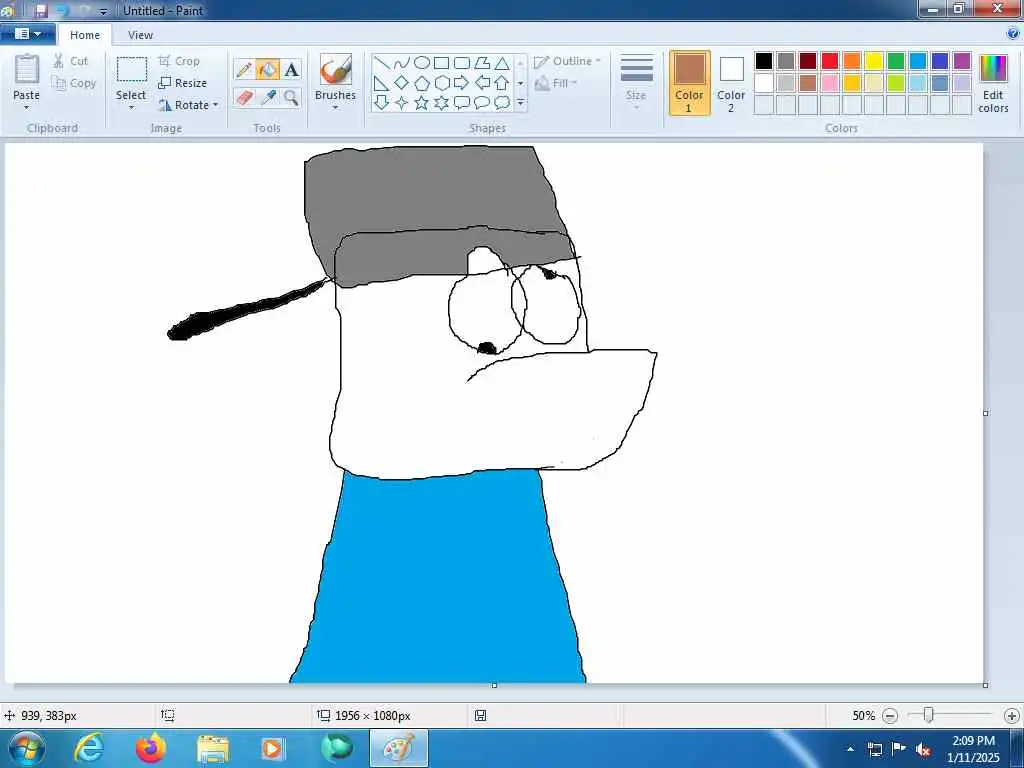This screenshot has width=1024, height=768.
Task: Click the zoom out minus button
Action: (x=889, y=716)
